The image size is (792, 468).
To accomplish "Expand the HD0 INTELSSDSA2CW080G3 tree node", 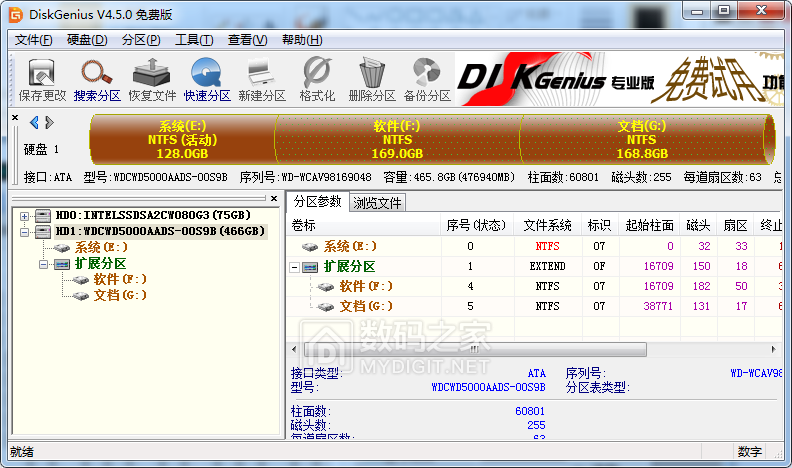I will pos(25,215).
